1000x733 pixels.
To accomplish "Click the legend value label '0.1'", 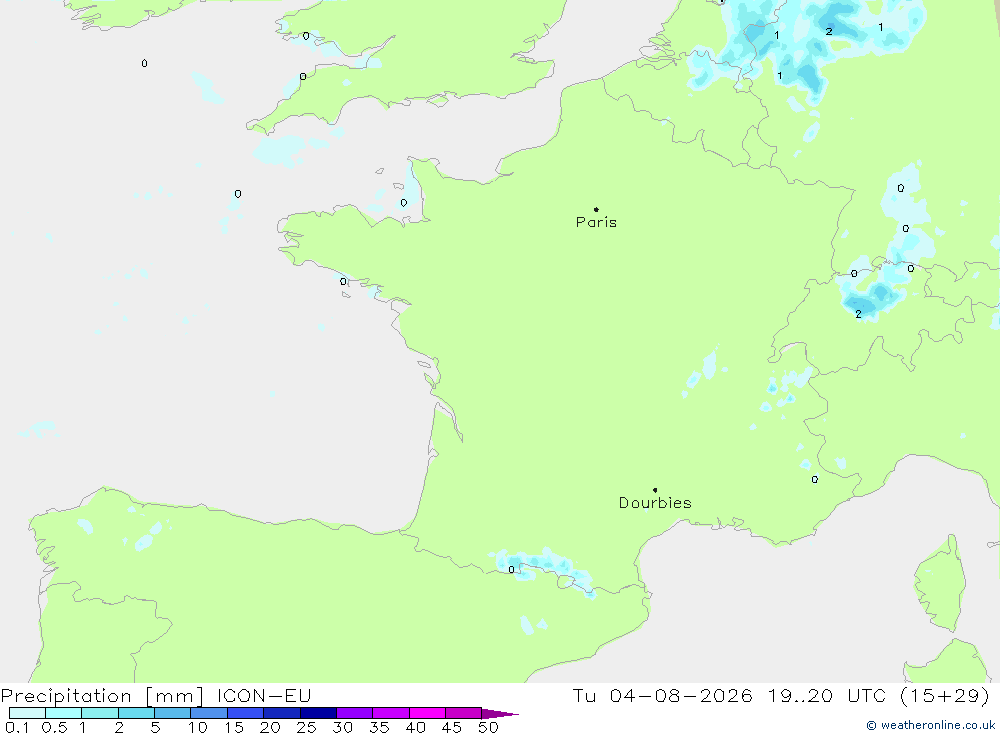I will (x=17, y=727).
